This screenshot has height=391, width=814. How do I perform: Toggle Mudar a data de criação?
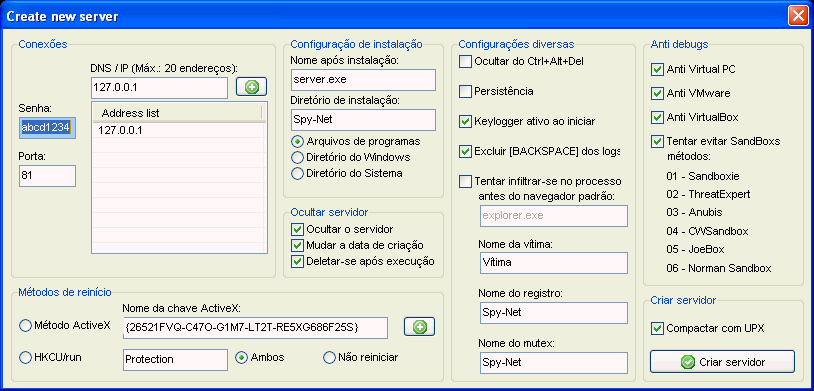[x=297, y=245]
